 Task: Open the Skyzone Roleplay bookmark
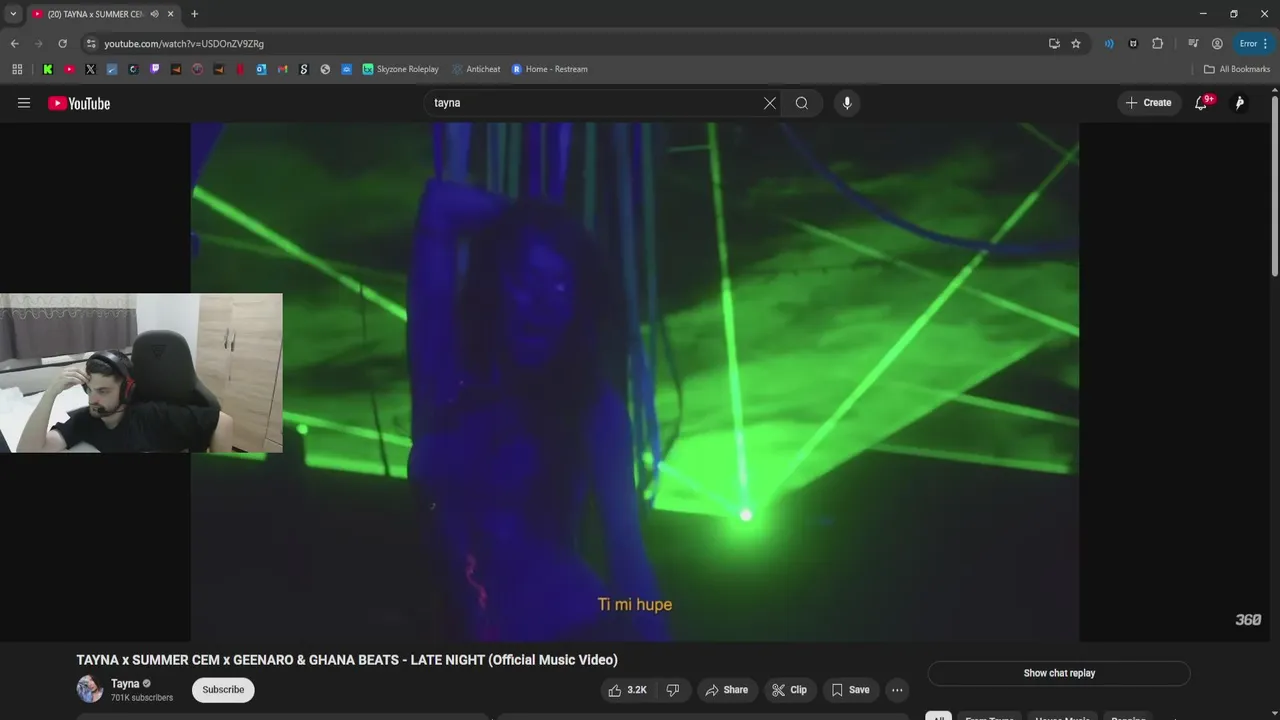(401, 69)
